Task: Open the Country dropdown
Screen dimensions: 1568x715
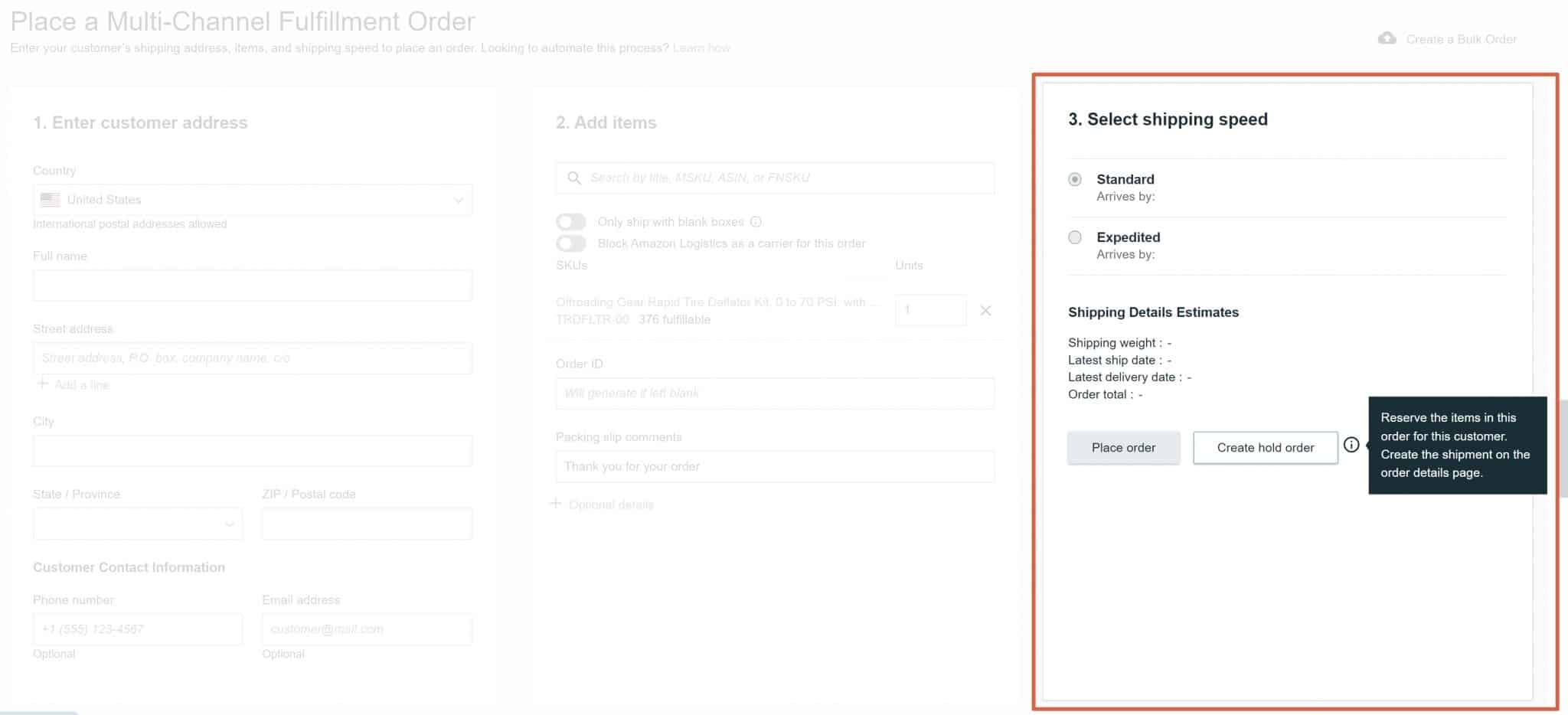Action: [x=253, y=200]
